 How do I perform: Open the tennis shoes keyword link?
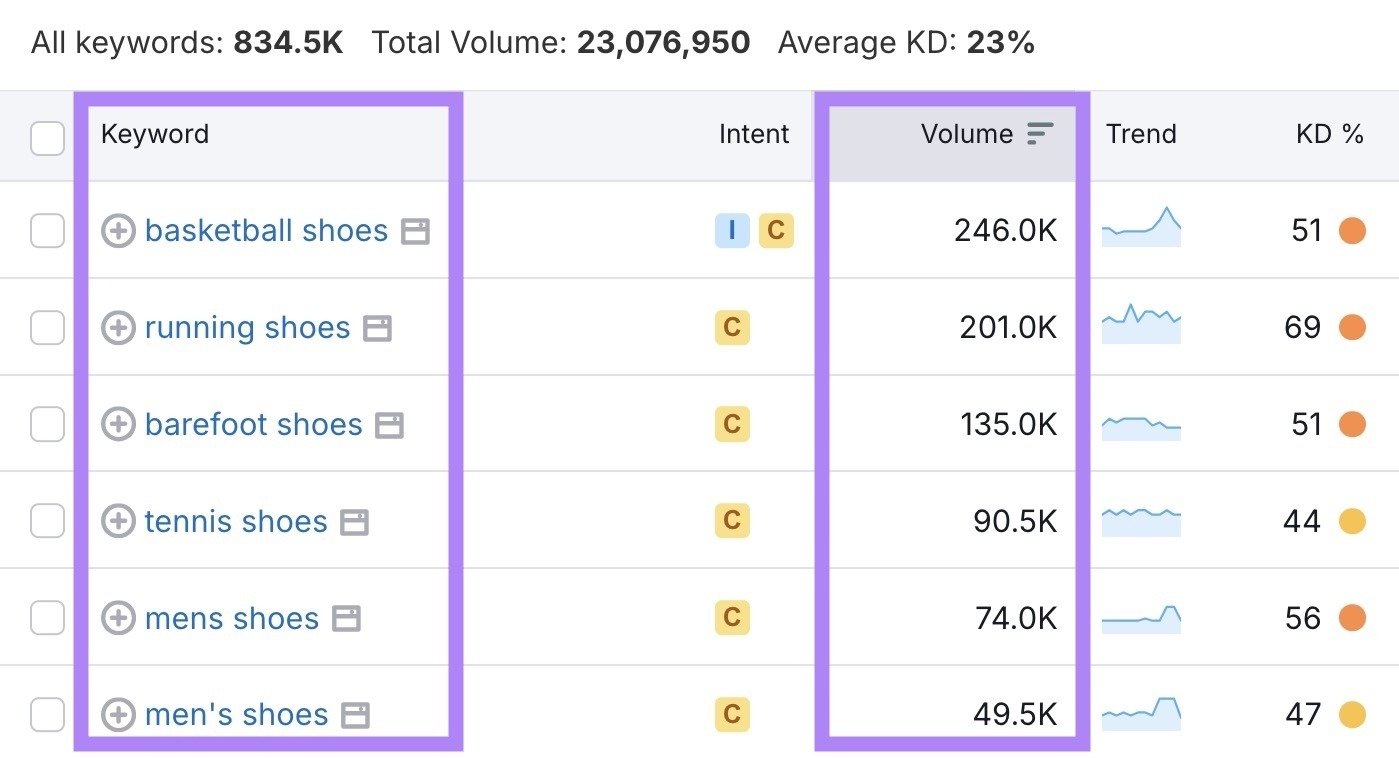[x=236, y=522]
